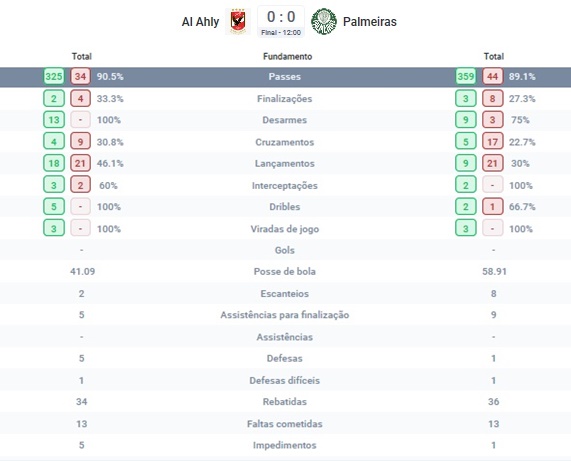This screenshot has height=461, width=571.
Task: Click Al Ahly's green 18 Lançamentos badge
Action: pos(54,163)
